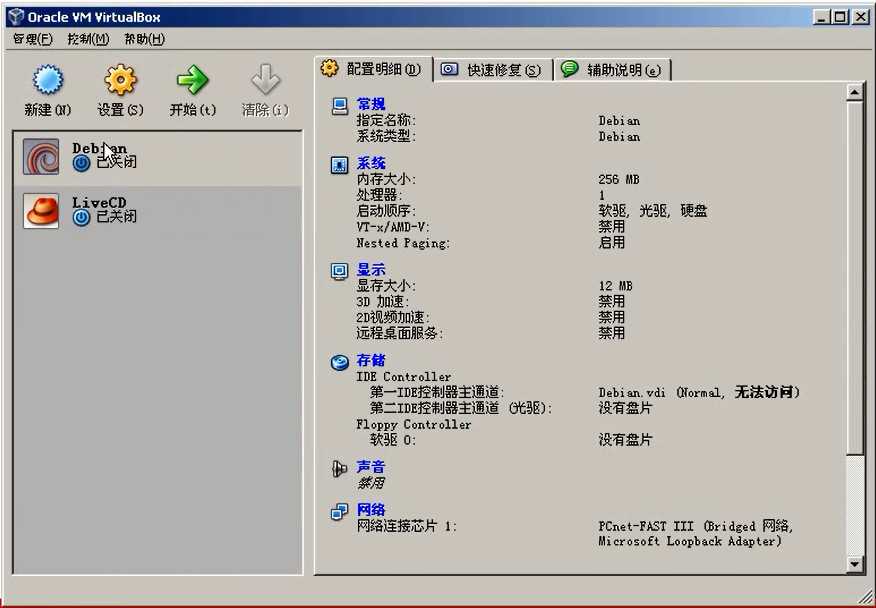Viewport: 876px width, 608px height.
Task: Click the 常规 (General) section icon
Action: pyautogui.click(x=339, y=106)
